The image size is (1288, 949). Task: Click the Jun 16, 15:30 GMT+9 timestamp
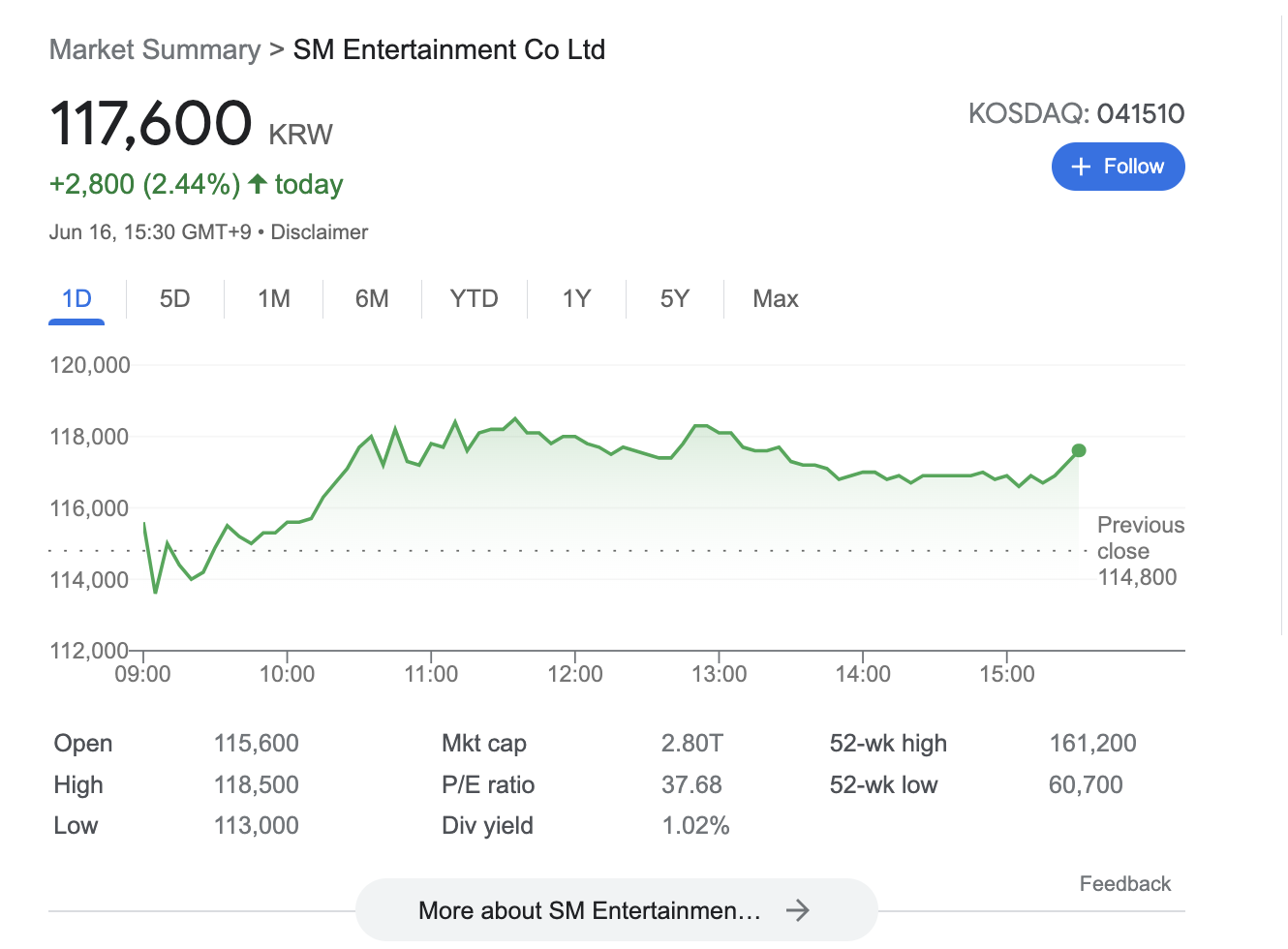[150, 232]
